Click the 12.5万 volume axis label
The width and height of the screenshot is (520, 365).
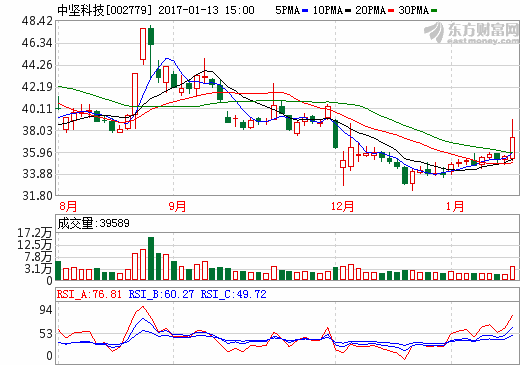35,245
